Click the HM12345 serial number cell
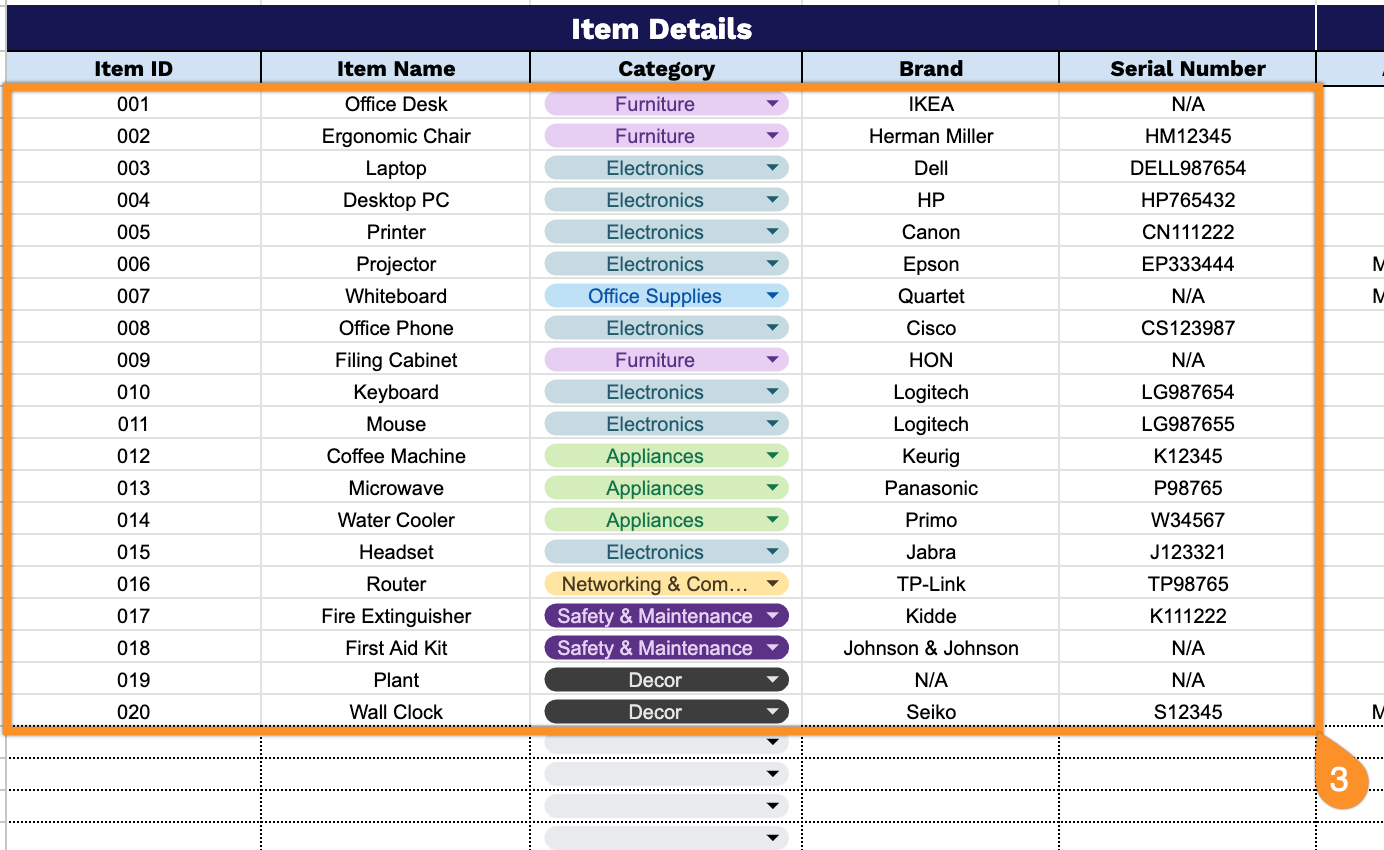Viewport: 1384px width, 850px height. (x=1187, y=136)
